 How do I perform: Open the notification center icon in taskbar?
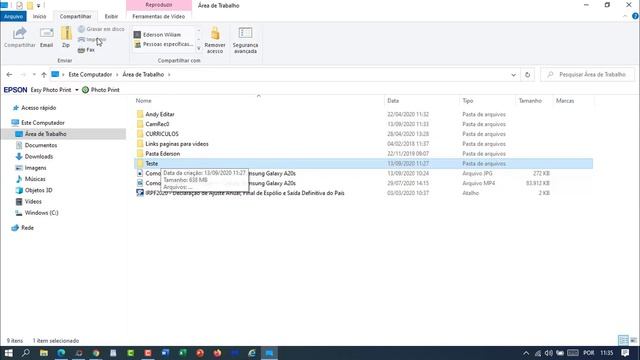[x=625, y=353]
